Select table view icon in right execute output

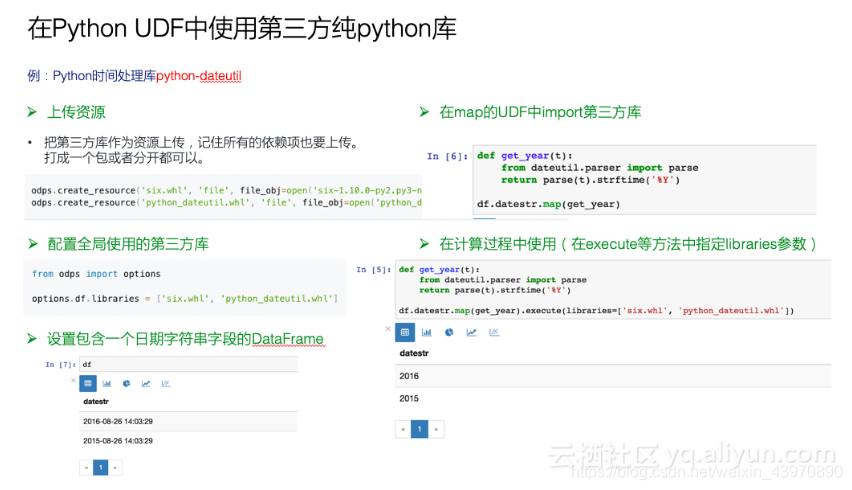[x=405, y=332]
